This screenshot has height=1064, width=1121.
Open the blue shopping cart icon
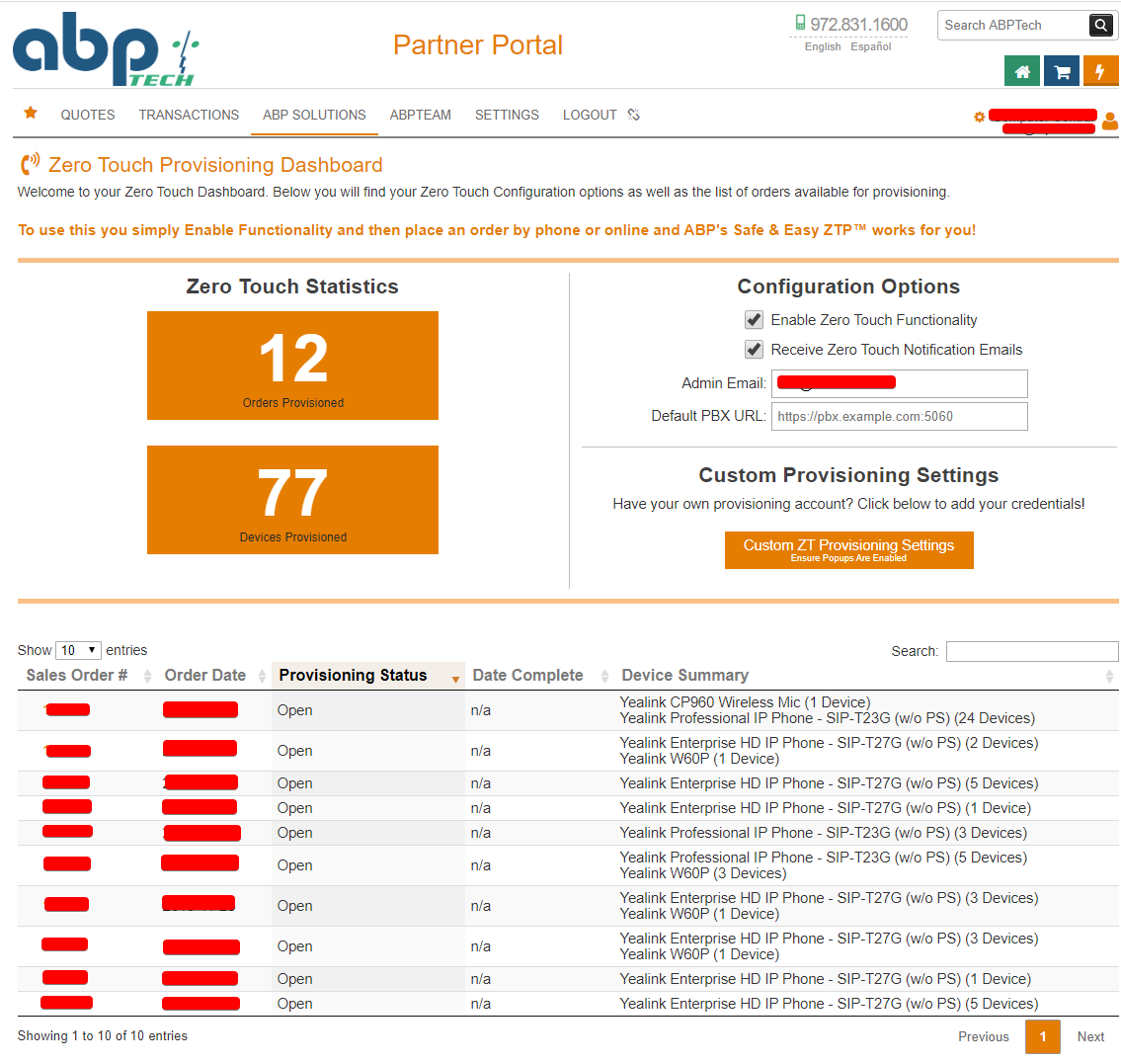tap(1062, 71)
